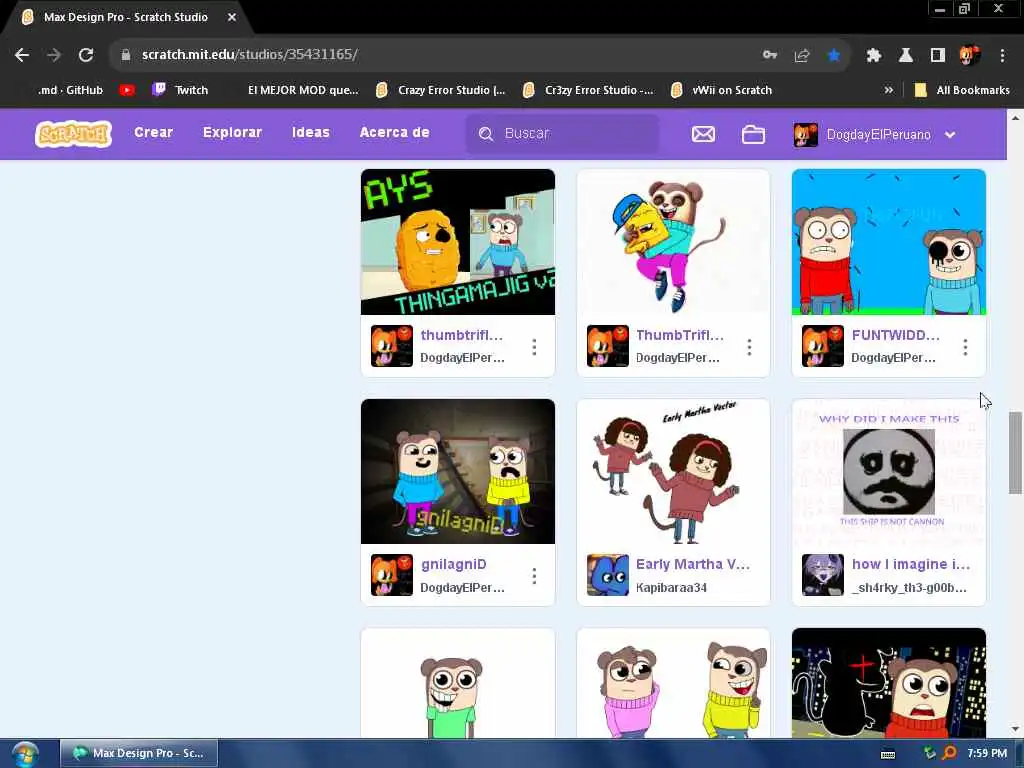Click the search magnifier icon
This screenshot has height=768, width=1024.
click(x=485, y=134)
